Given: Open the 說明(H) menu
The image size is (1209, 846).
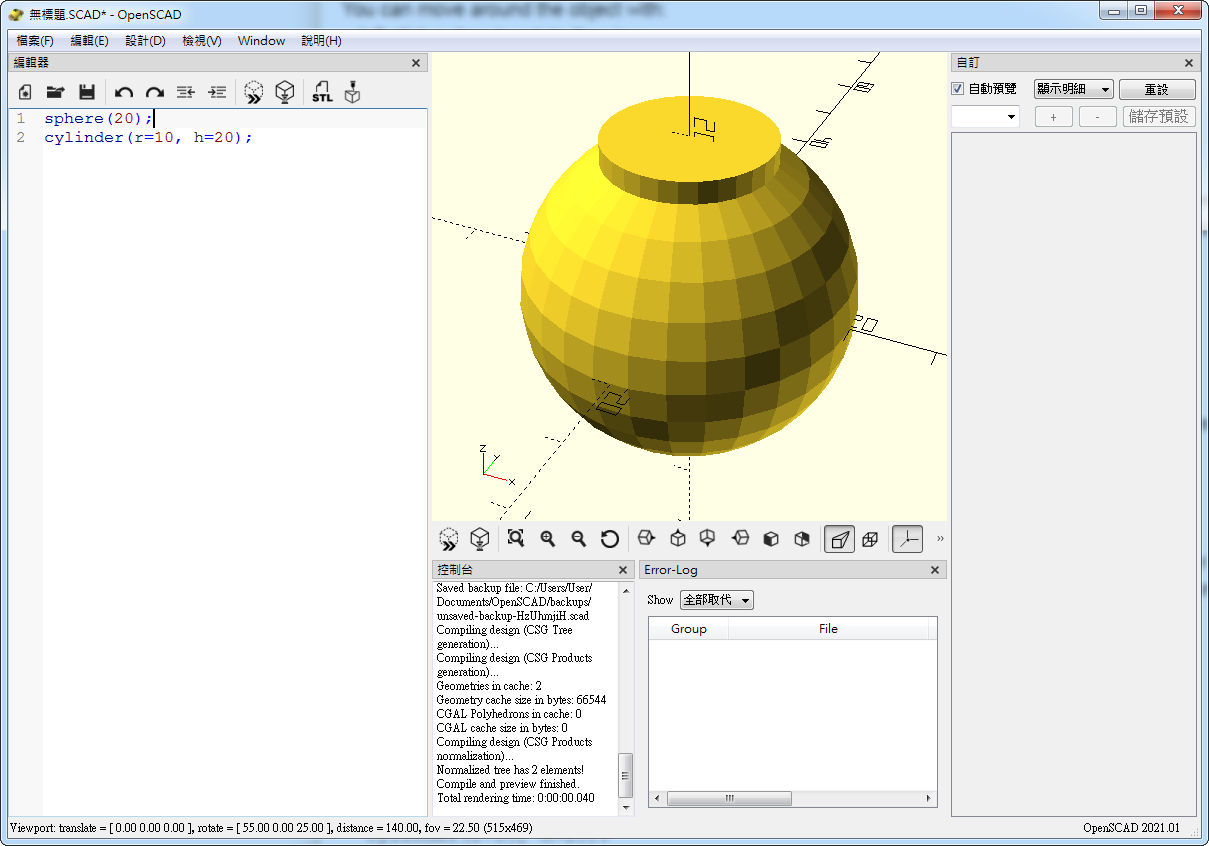Looking at the screenshot, I should pyautogui.click(x=321, y=41).
